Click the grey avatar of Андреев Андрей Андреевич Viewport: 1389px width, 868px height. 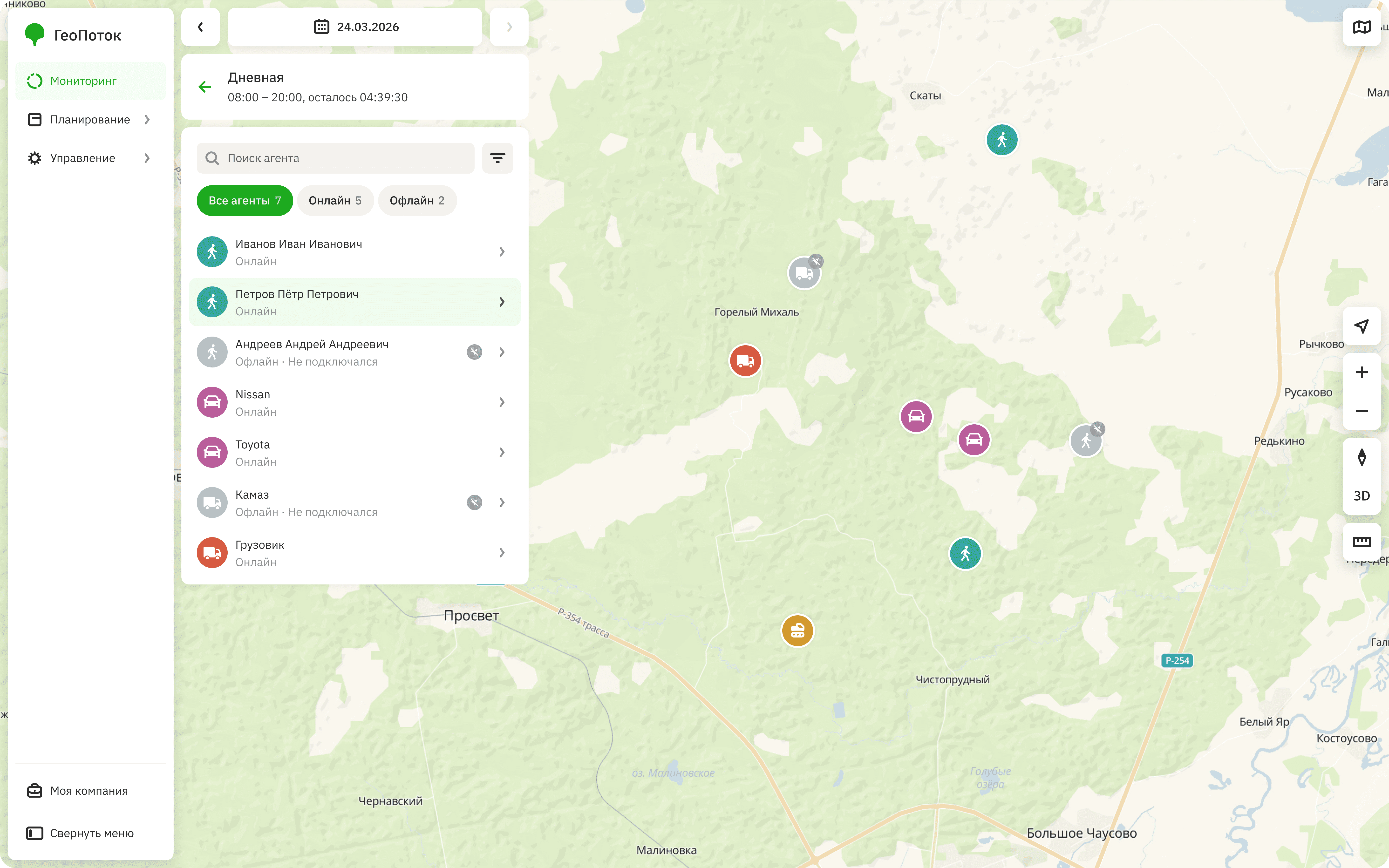pos(212,352)
